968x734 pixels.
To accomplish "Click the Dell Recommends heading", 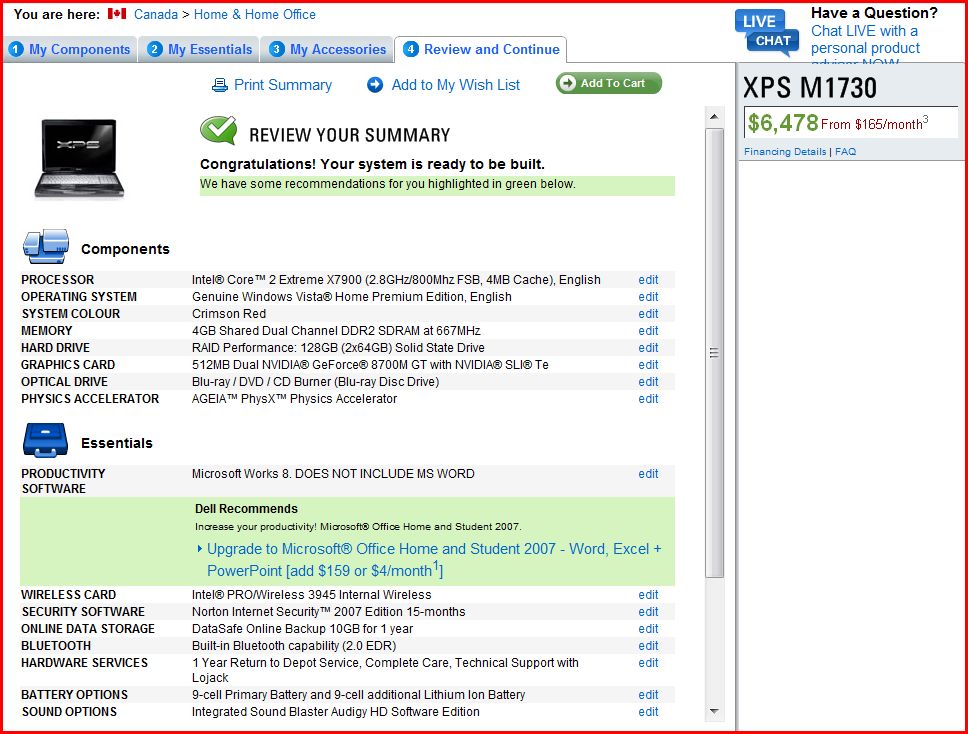I will coord(246,509).
